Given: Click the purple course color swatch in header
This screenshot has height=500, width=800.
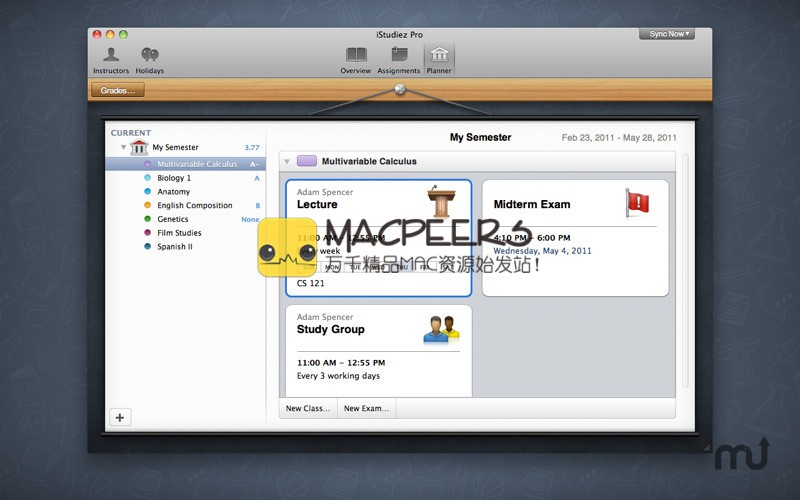Looking at the screenshot, I should click(307, 161).
